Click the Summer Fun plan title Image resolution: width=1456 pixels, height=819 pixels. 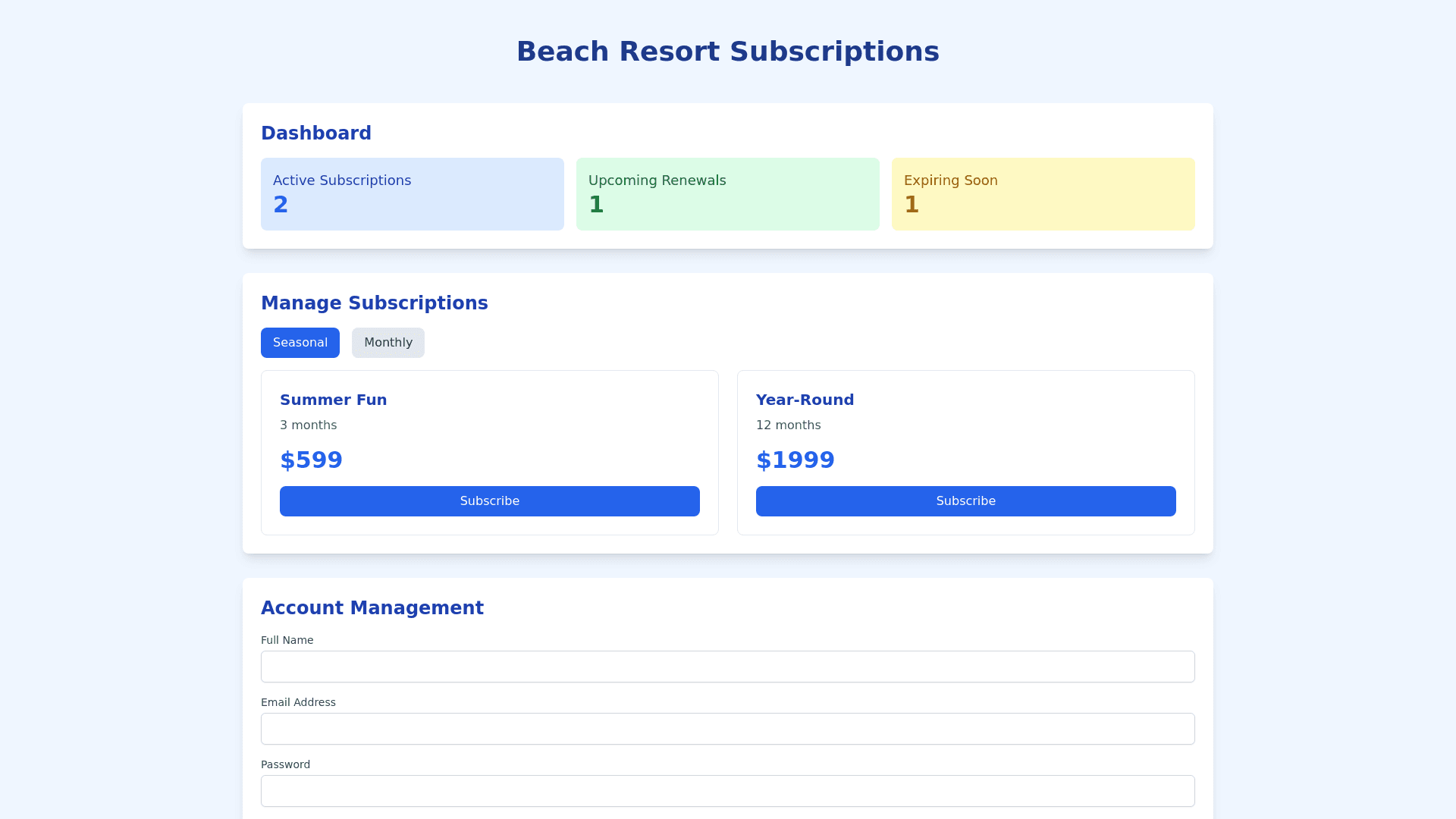click(x=333, y=400)
